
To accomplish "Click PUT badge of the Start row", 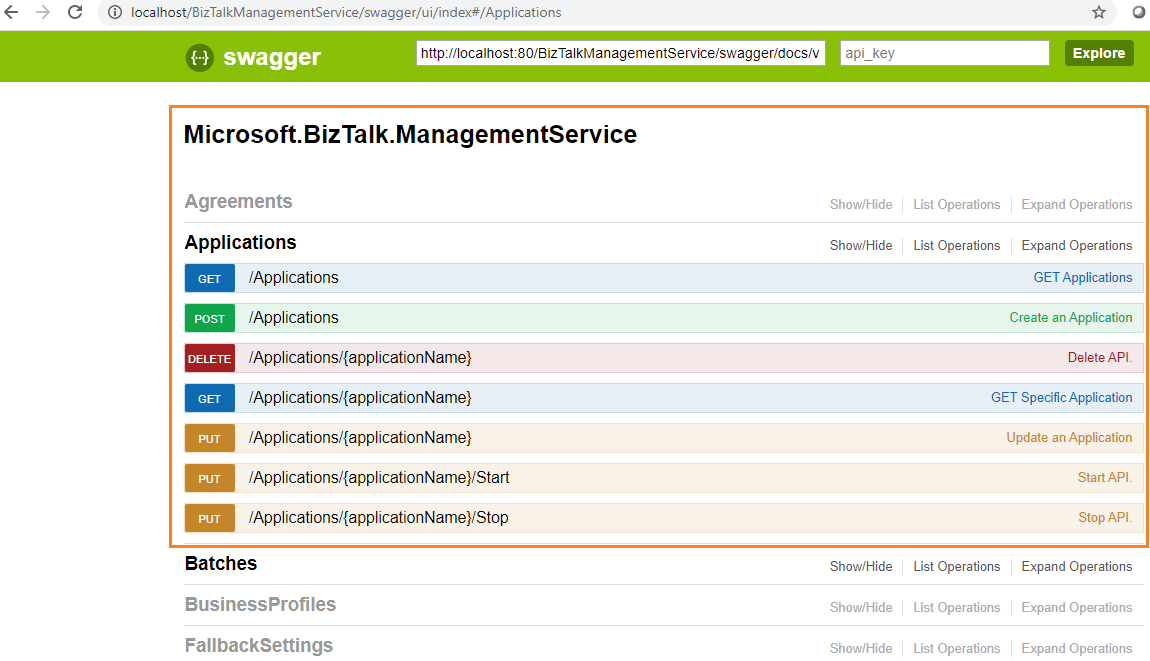I will [x=210, y=478].
